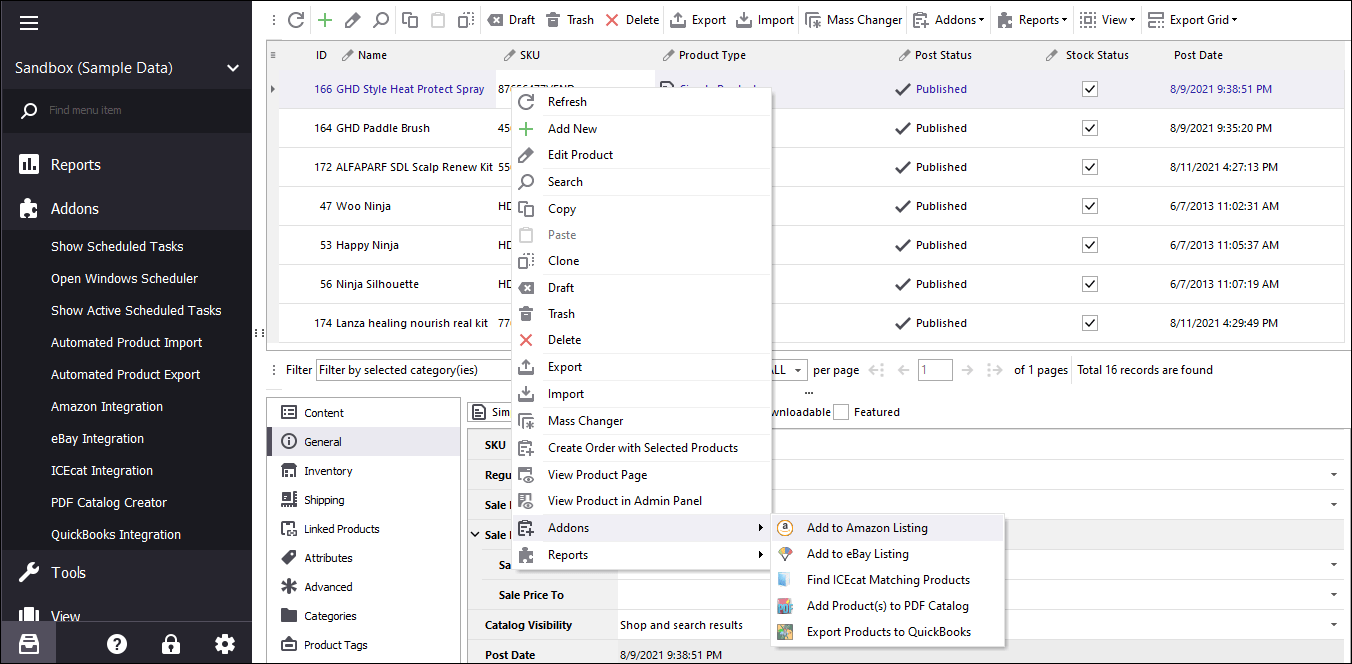Click the help question mark icon
This screenshot has height=664, width=1352.
117,644
